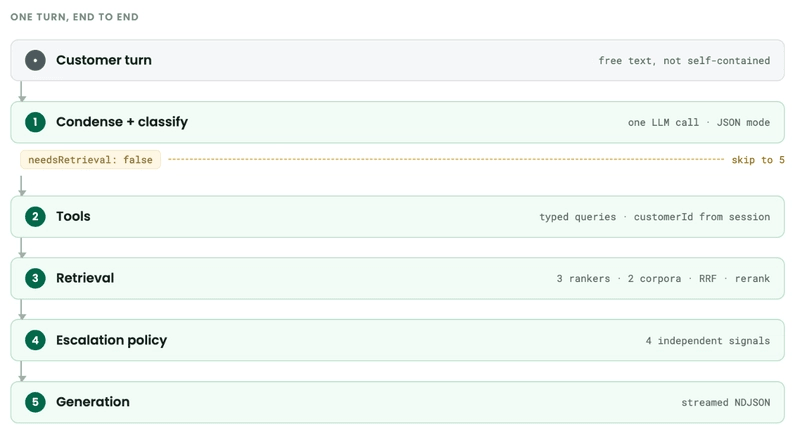800x431 pixels.
Task: Click the step 3 circle badge
Action: [x=35, y=278]
